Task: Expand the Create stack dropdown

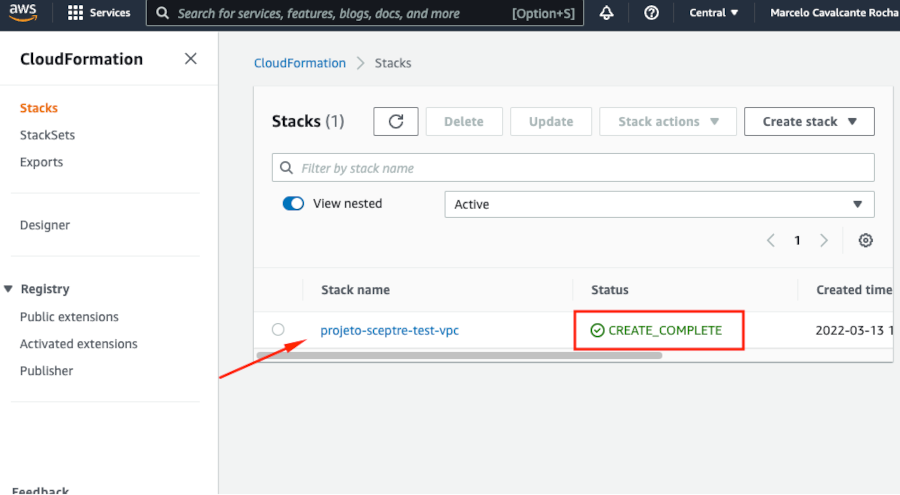Action: pos(809,121)
